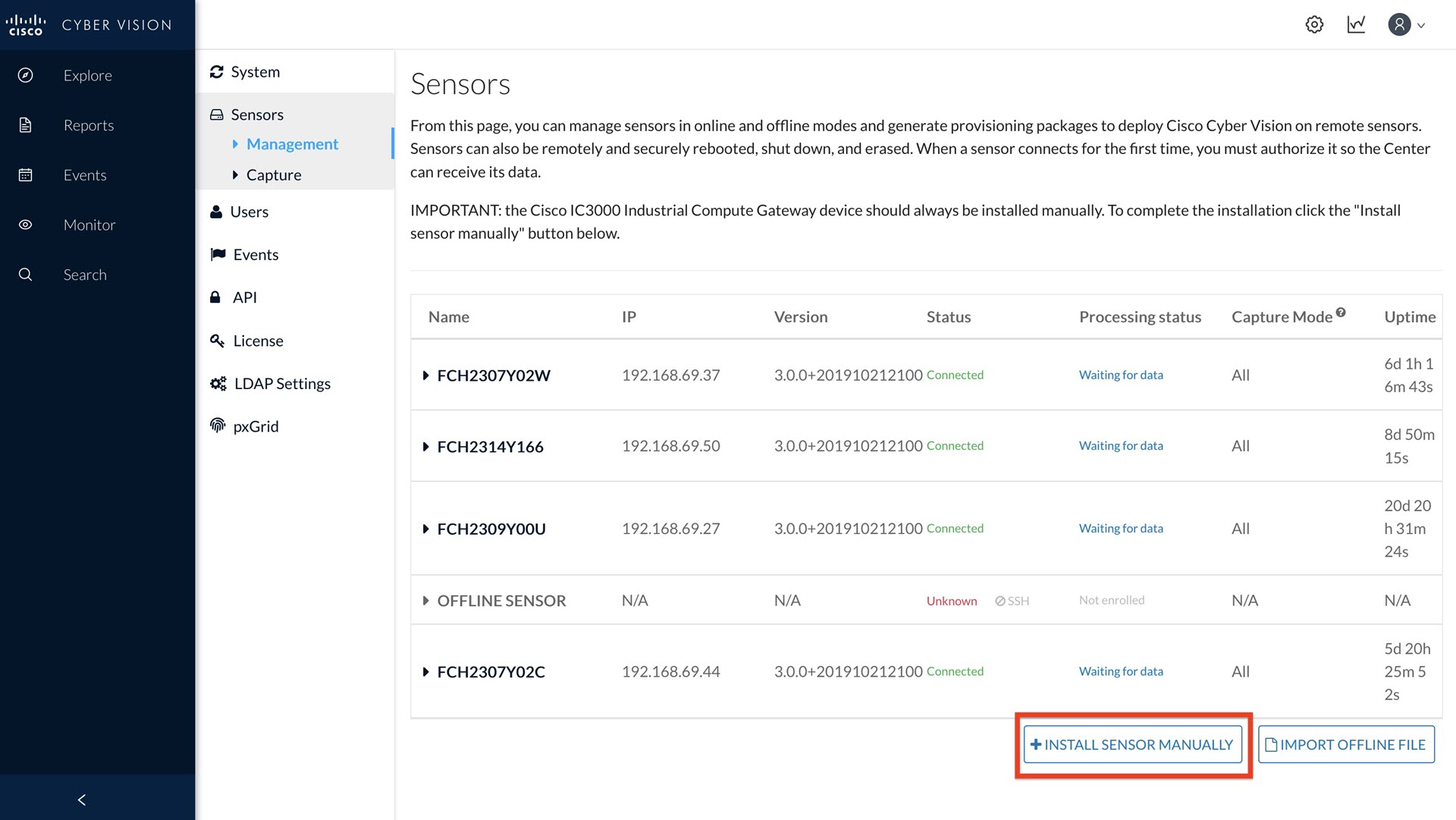Open the user account avatar menu
This screenshot has height=820, width=1456.
(x=1407, y=24)
